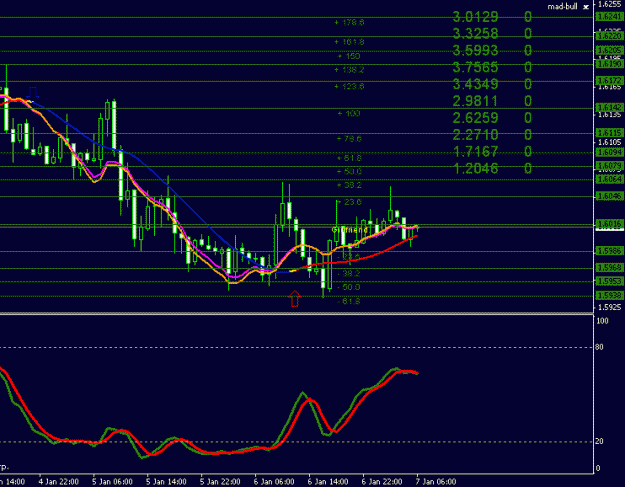Image resolution: width=625 pixels, height=487 pixels.
Task: Click the - 61.8 Fibonacci level label
Action: [x=349, y=302]
